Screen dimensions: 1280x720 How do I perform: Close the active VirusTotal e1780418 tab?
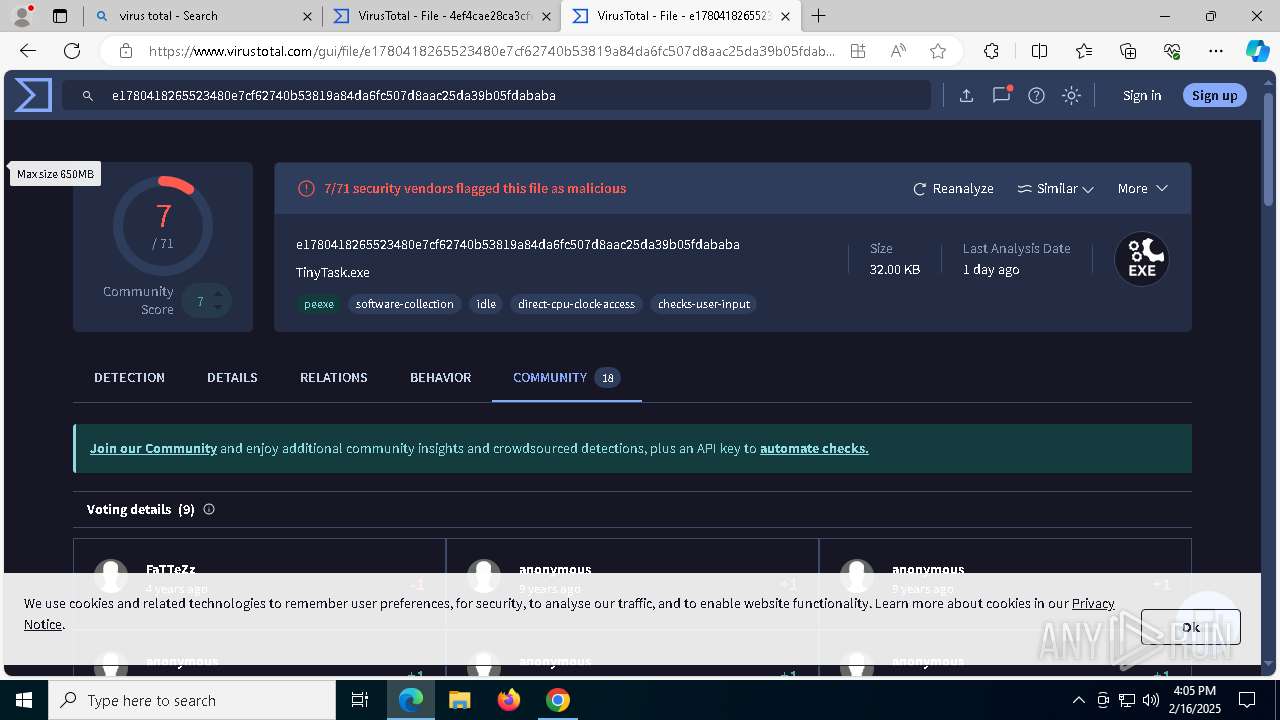pos(785,16)
